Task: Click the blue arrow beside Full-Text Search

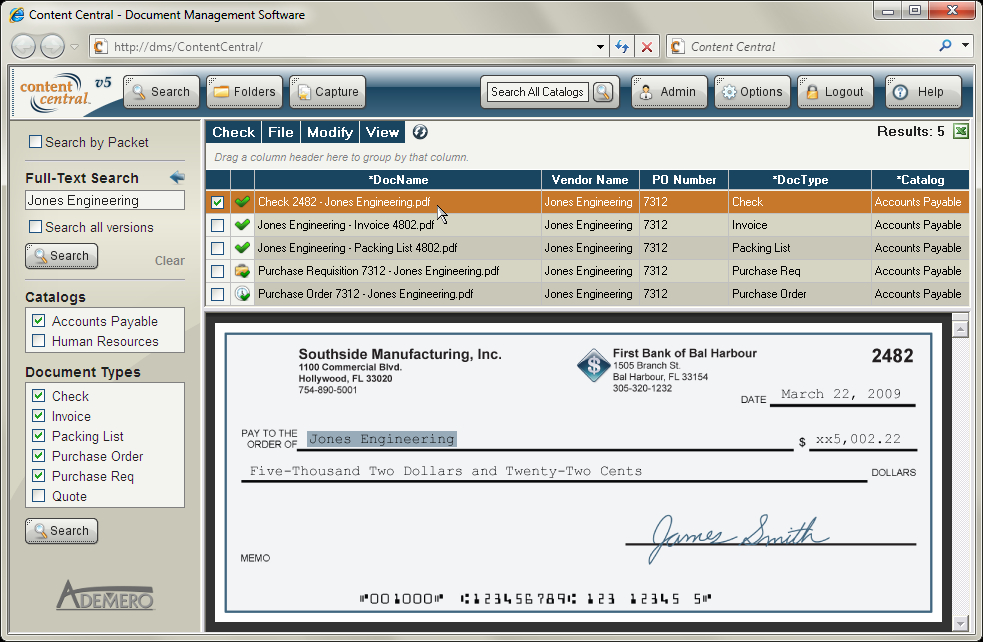Action: click(177, 177)
